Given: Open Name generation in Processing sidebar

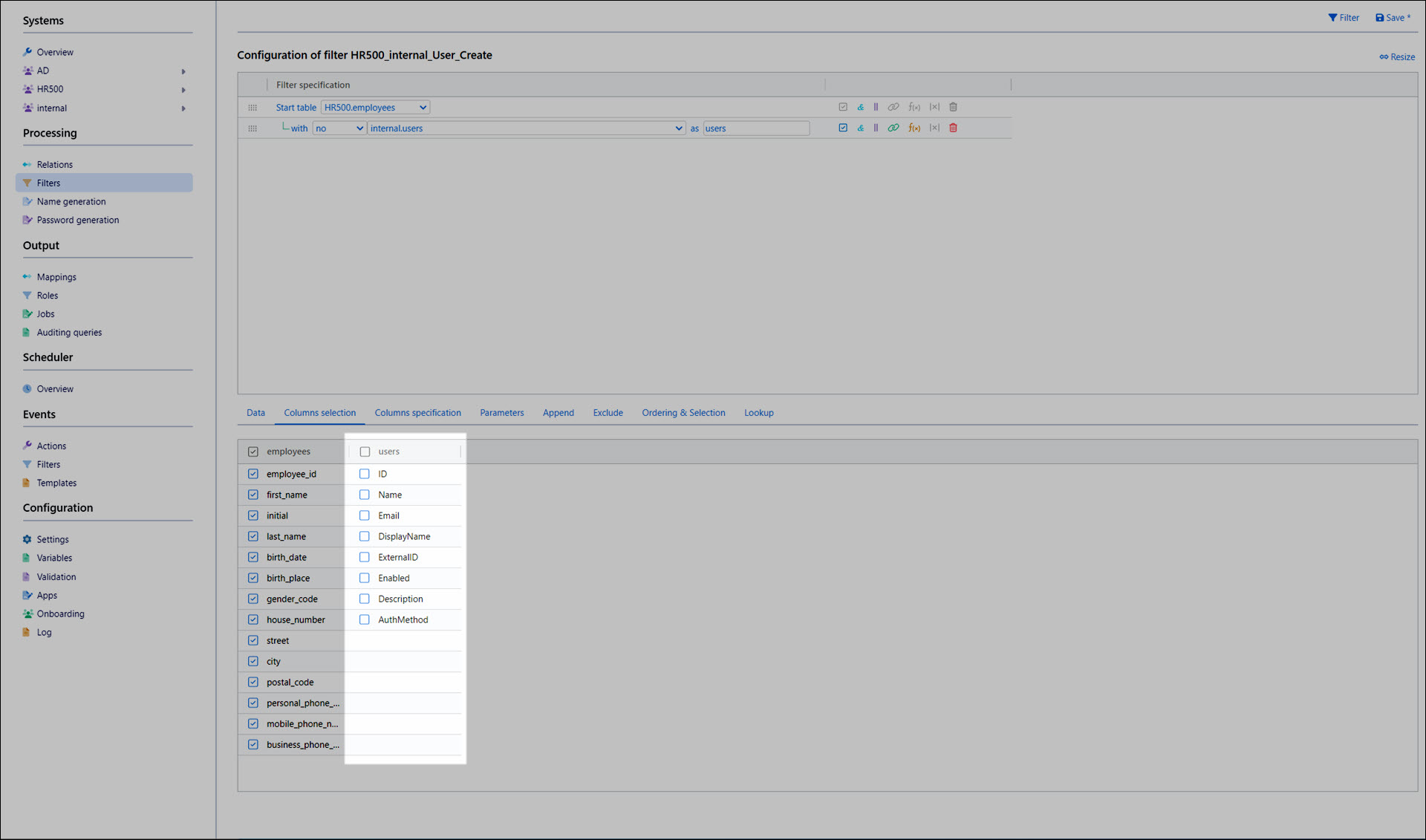Looking at the screenshot, I should pos(71,201).
